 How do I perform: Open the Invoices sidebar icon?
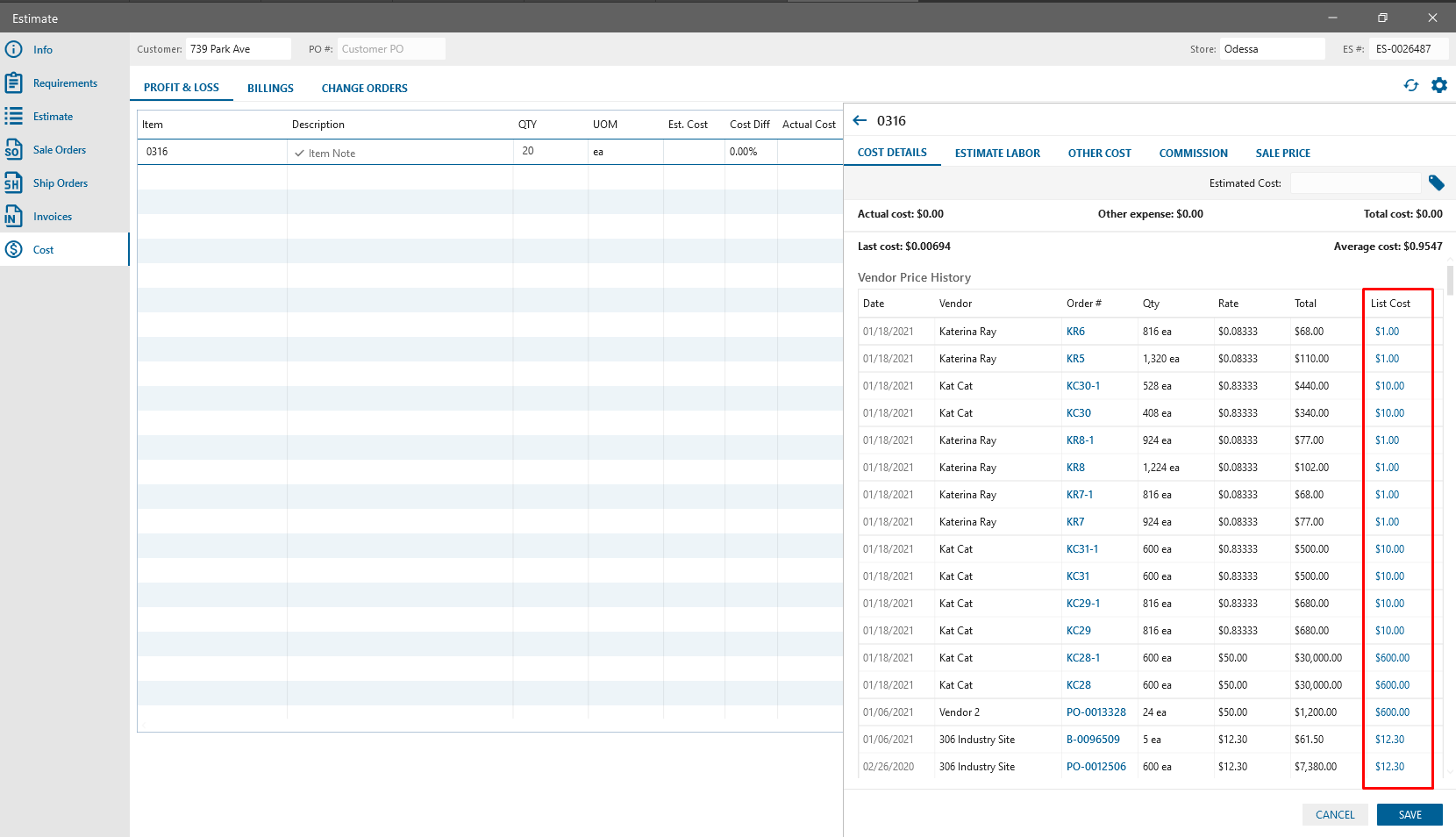coord(14,217)
